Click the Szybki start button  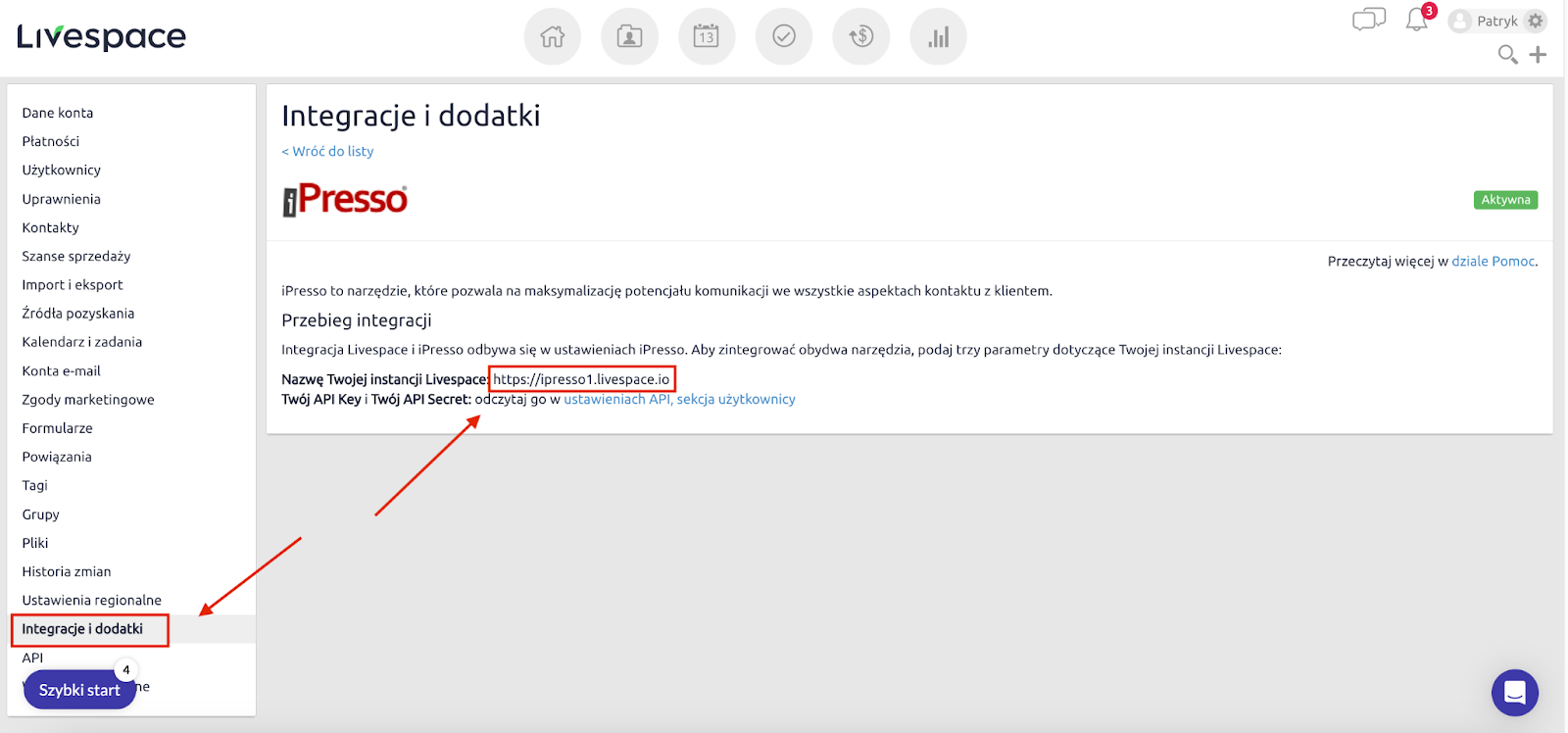click(79, 690)
